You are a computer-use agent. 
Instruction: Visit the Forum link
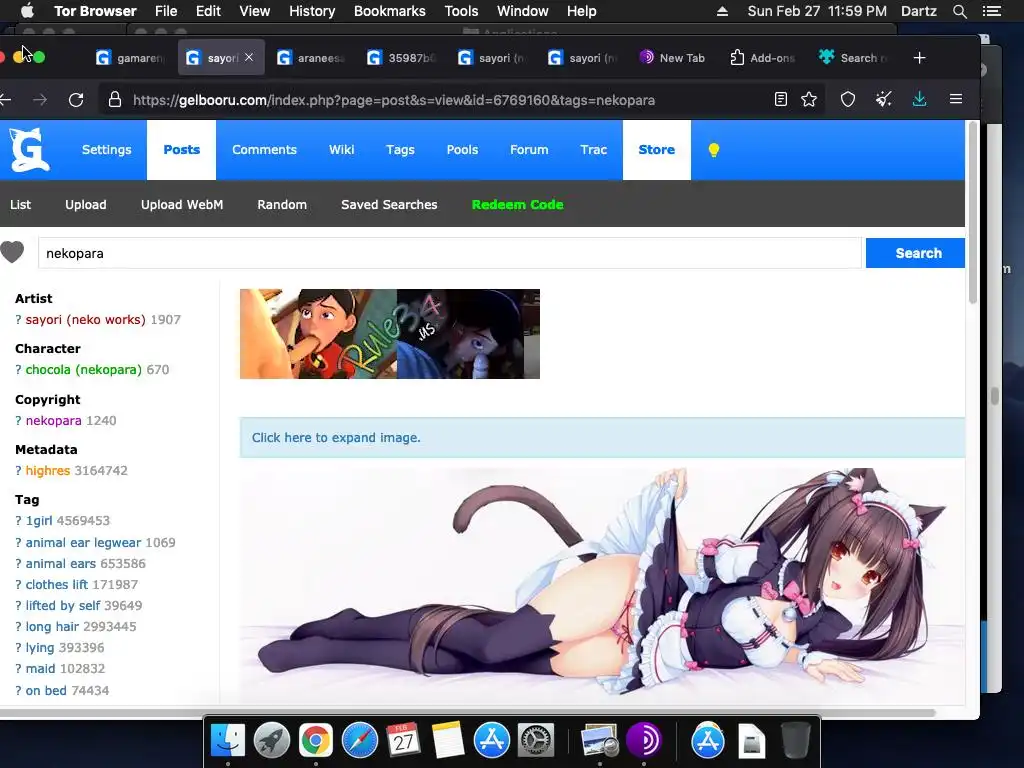click(529, 150)
